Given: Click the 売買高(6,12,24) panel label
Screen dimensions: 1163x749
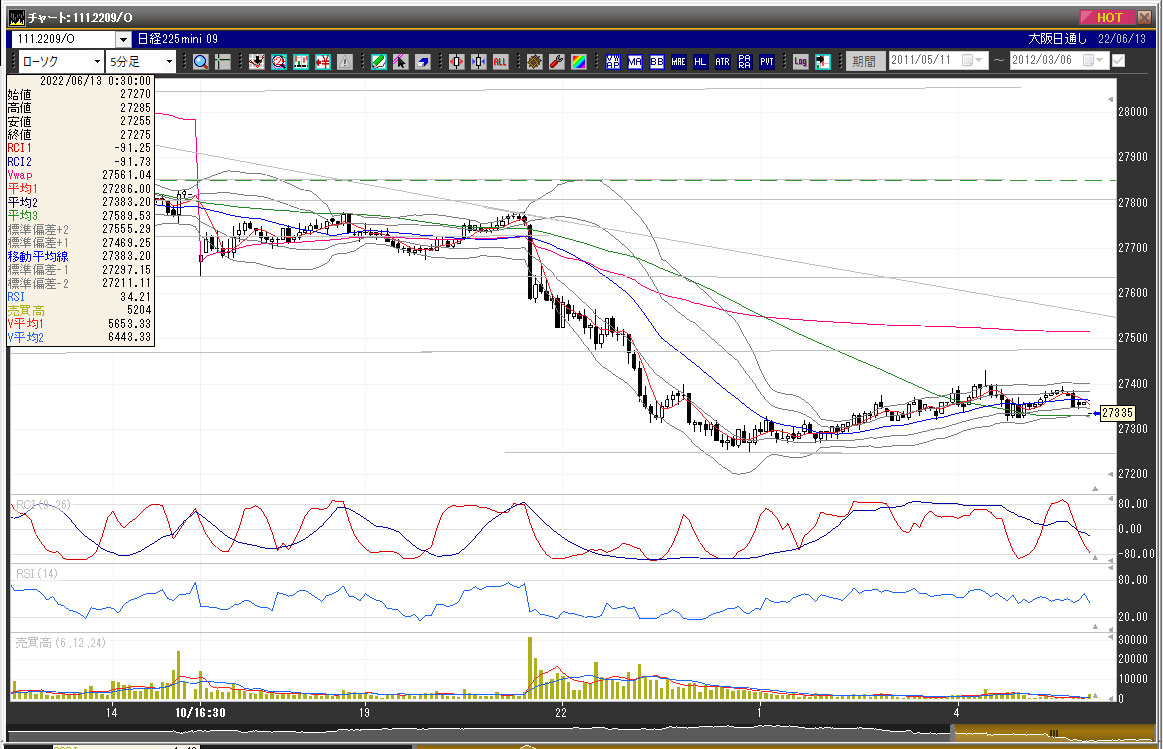Looking at the screenshot, I should pyautogui.click(x=60, y=642).
